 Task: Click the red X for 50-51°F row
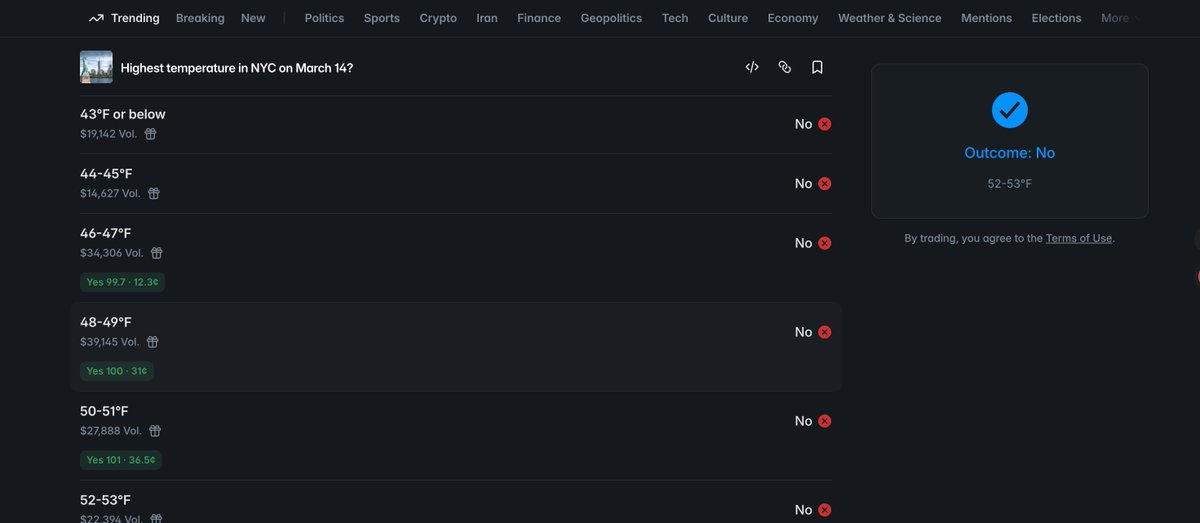pyautogui.click(x=825, y=421)
